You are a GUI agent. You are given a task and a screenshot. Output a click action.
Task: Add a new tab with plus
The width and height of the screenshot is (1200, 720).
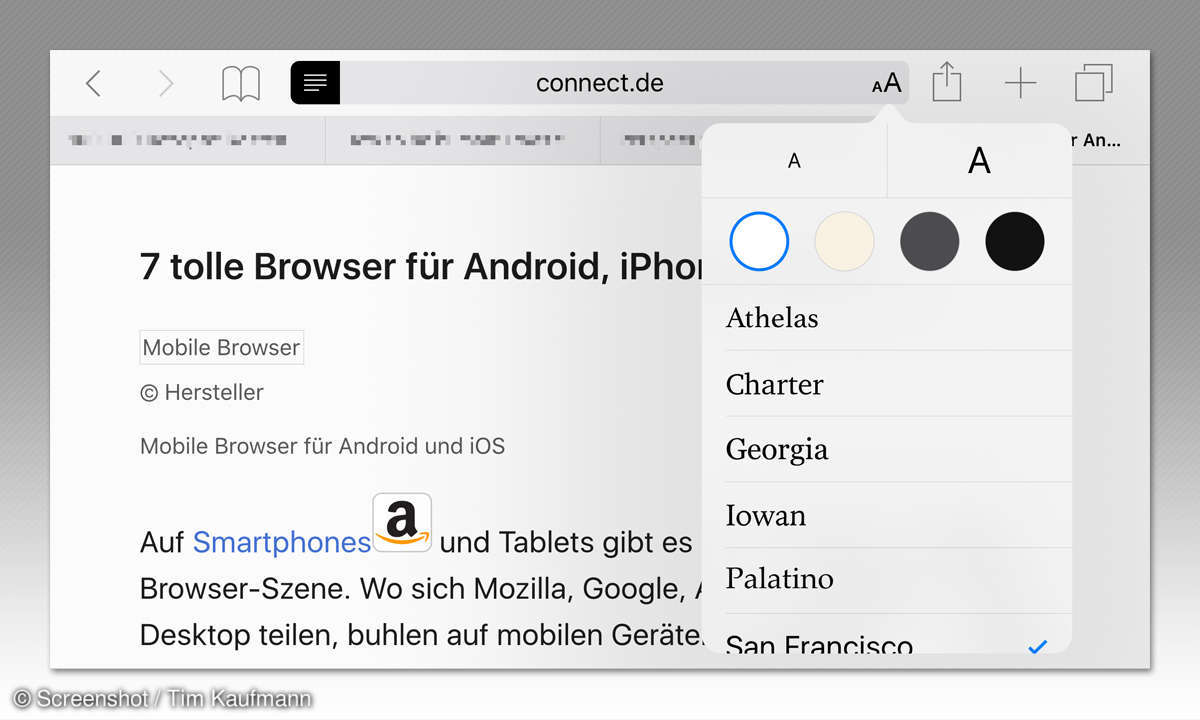tap(1020, 83)
